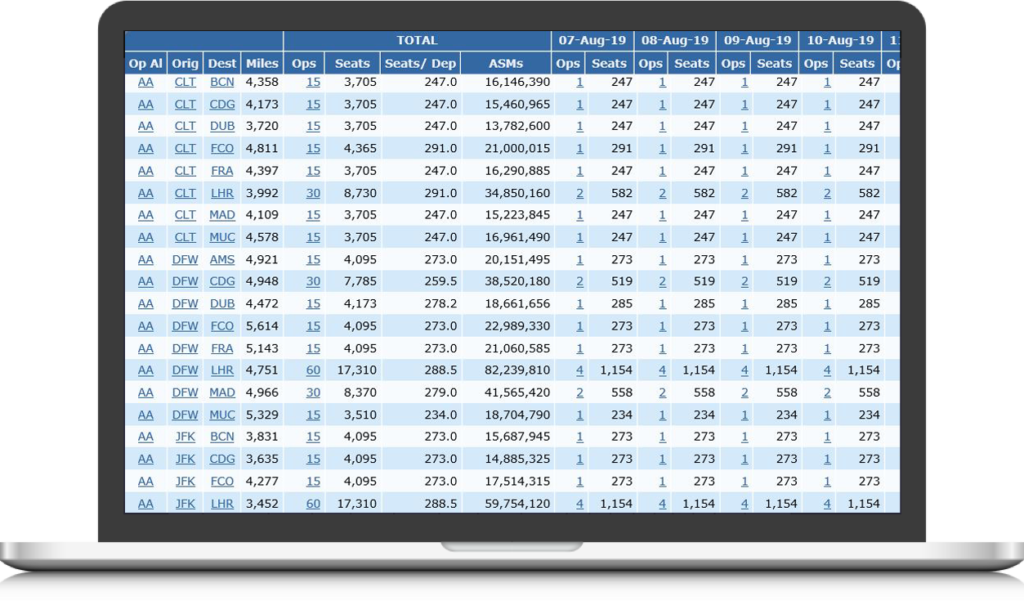This screenshot has height=601, width=1024.
Task: Click total Ops 30 for CLT-LHR
Action: click(x=313, y=193)
